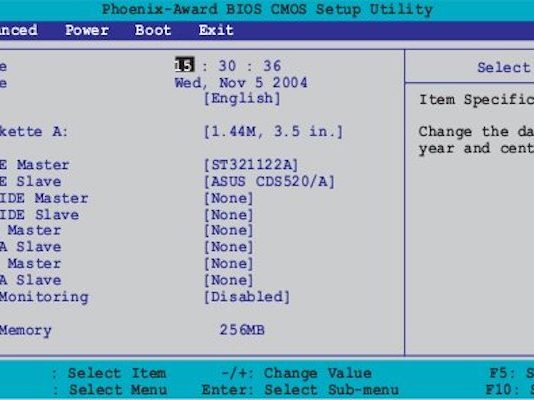The image size is (534, 400).
Task: Select the minutes value 30
Action: (x=227, y=66)
